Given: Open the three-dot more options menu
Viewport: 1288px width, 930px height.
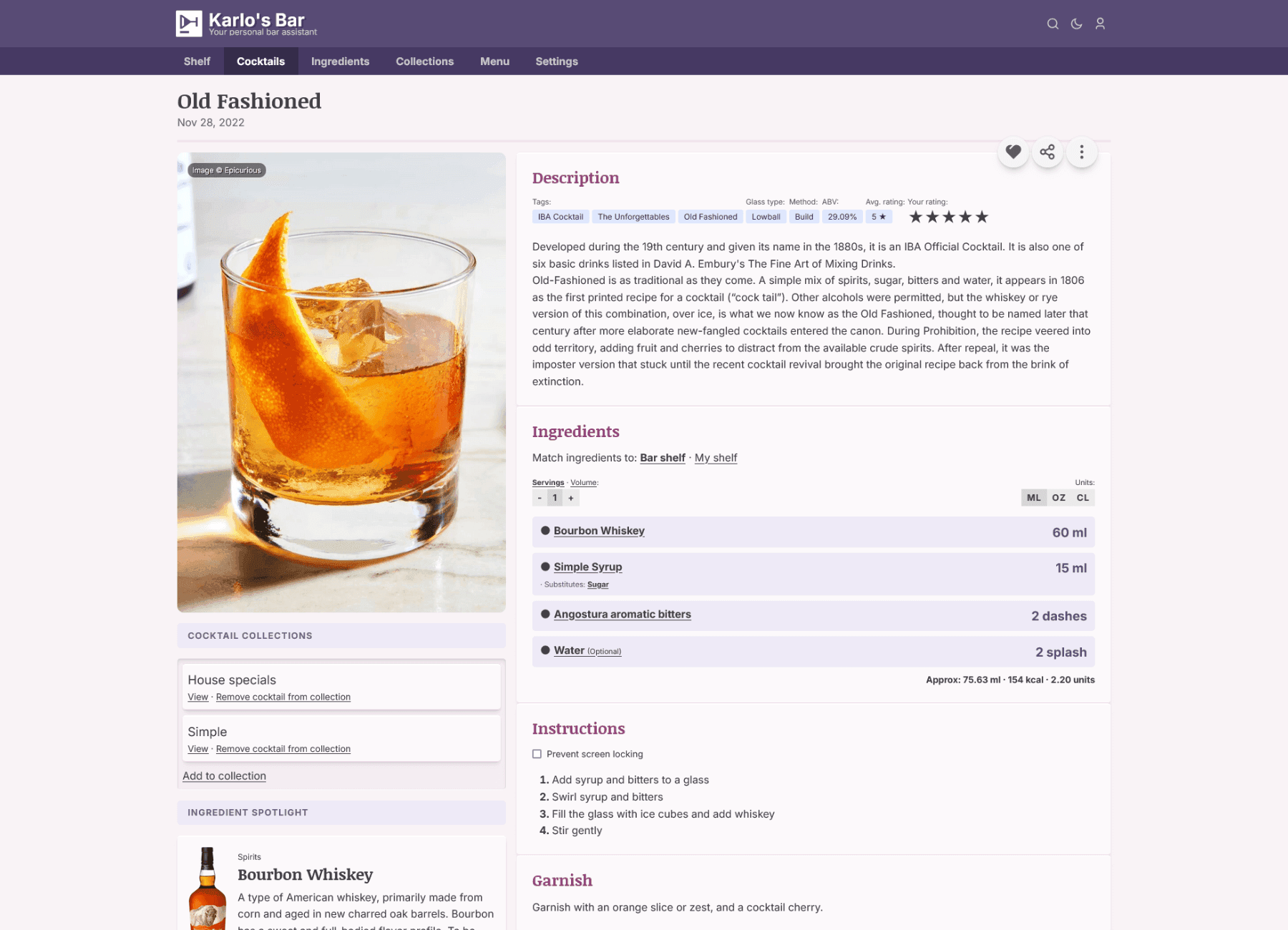Looking at the screenshot, I should (x=1082, y=152).
